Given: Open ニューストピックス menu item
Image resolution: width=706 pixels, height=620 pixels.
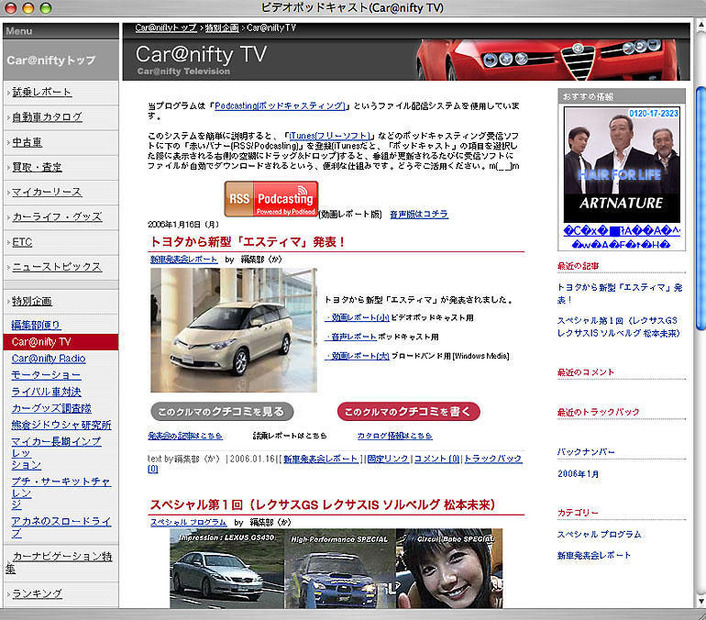Looking at the screenshot, I should click(x=57, y=267).
